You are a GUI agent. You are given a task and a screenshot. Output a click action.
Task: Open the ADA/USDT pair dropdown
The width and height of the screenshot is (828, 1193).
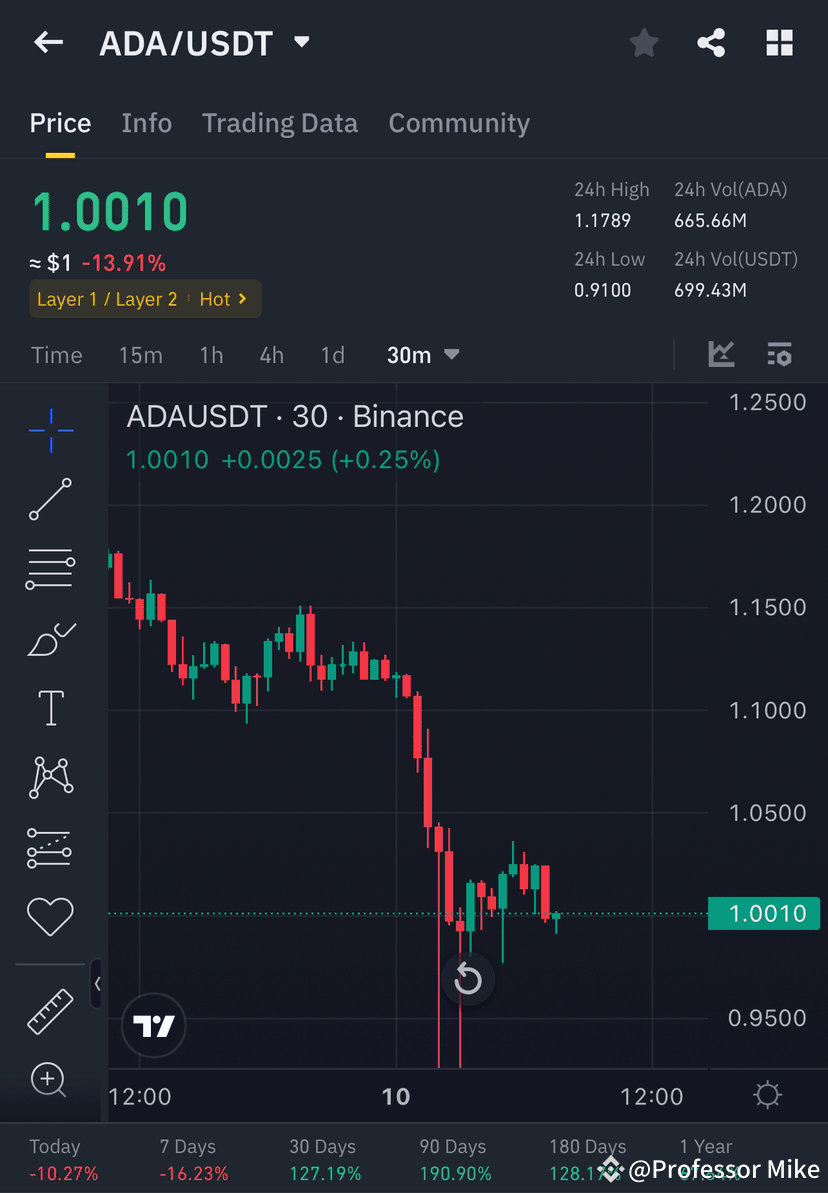(x=301, y=42)
